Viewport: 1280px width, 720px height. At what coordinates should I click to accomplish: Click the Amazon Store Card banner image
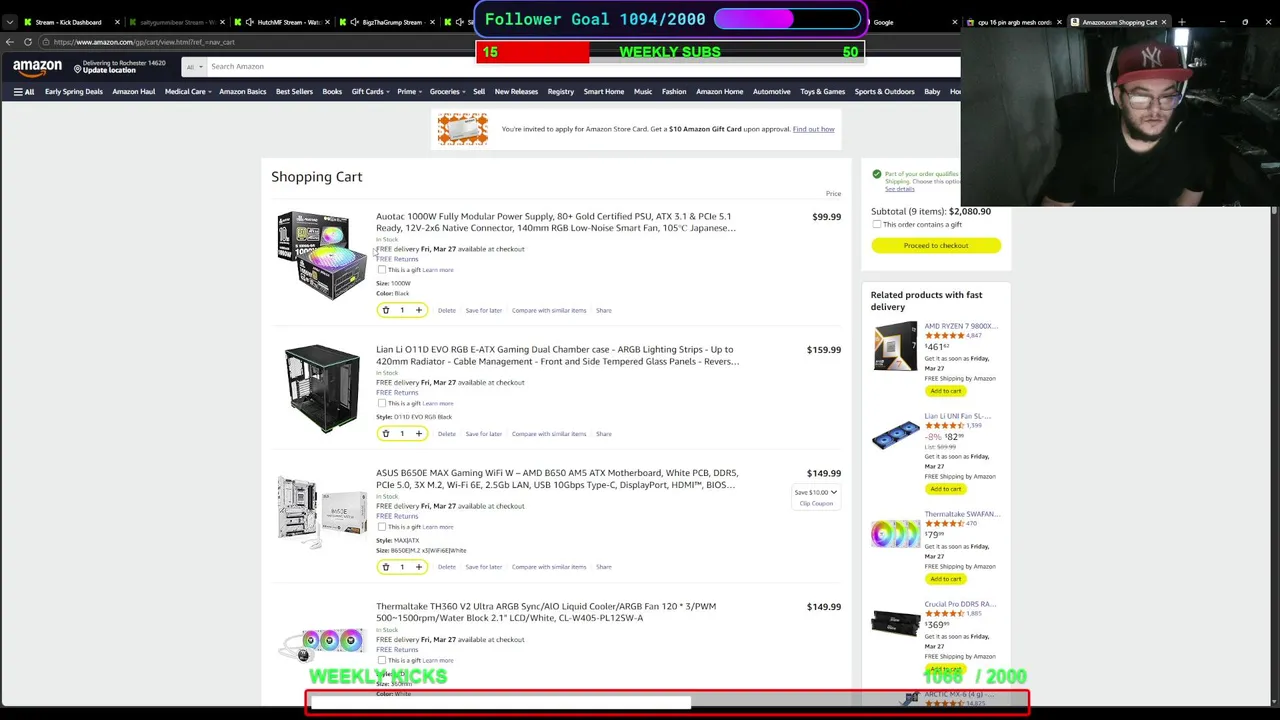click(462, 129)
